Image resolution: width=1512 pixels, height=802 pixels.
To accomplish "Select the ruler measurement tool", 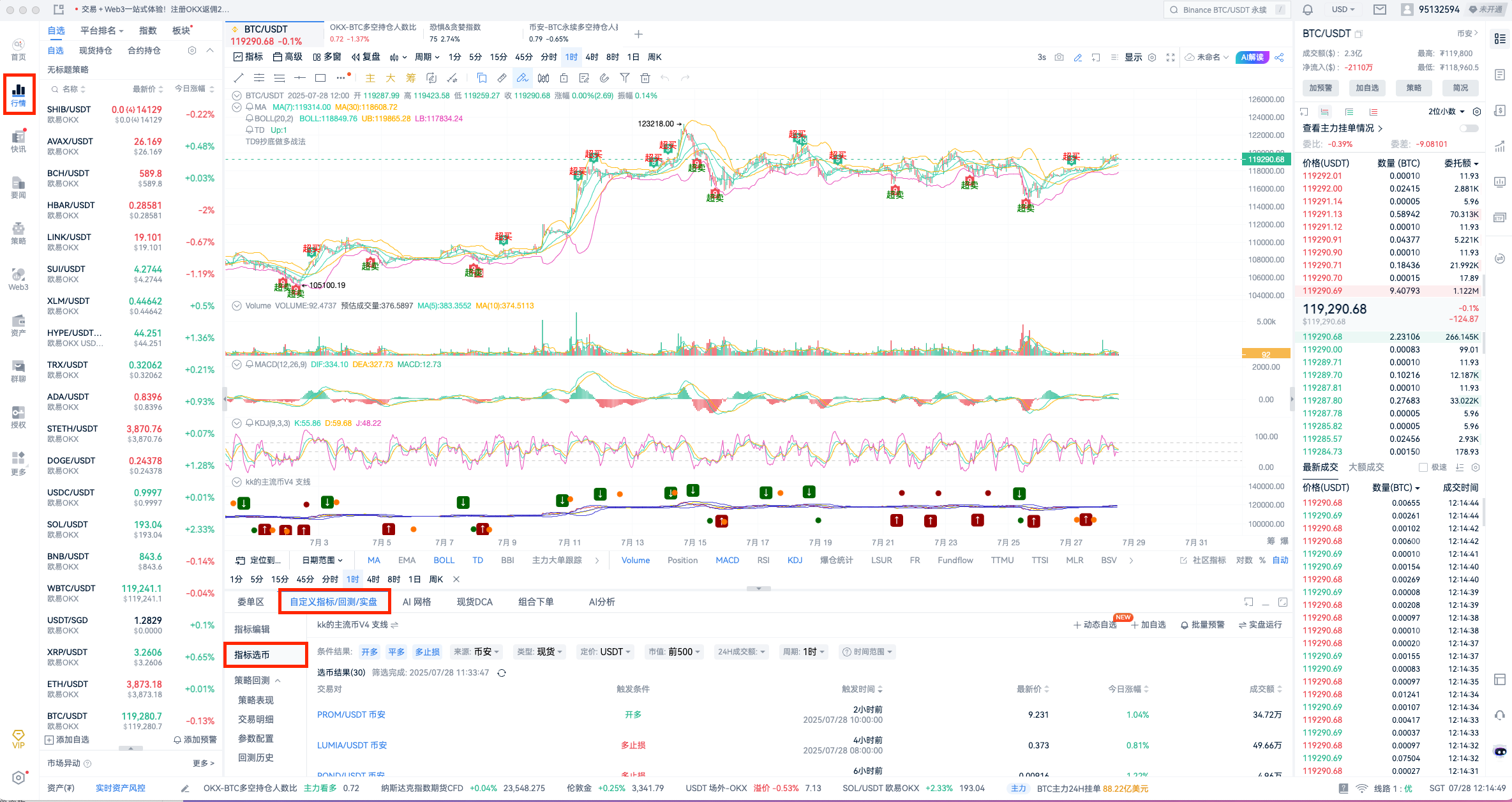I will [x=502, y=78].
